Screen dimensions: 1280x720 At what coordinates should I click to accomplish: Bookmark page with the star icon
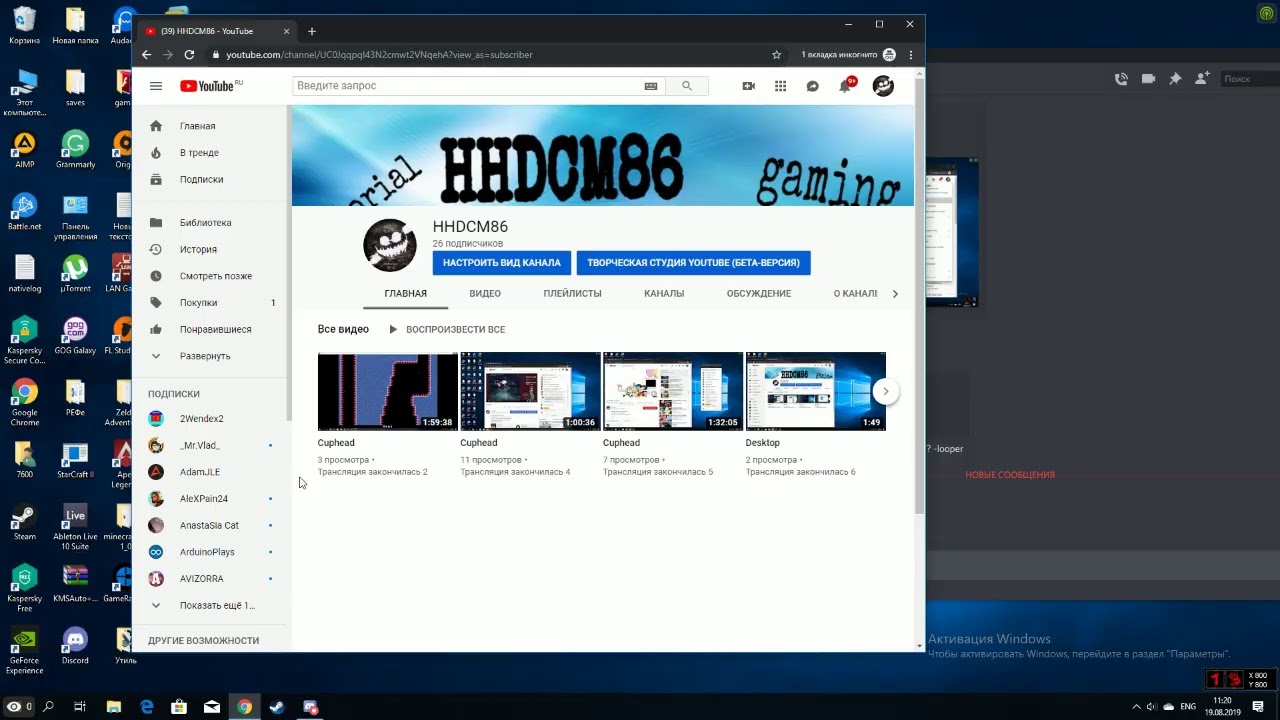pyautogui.click(x=776, y=55)
